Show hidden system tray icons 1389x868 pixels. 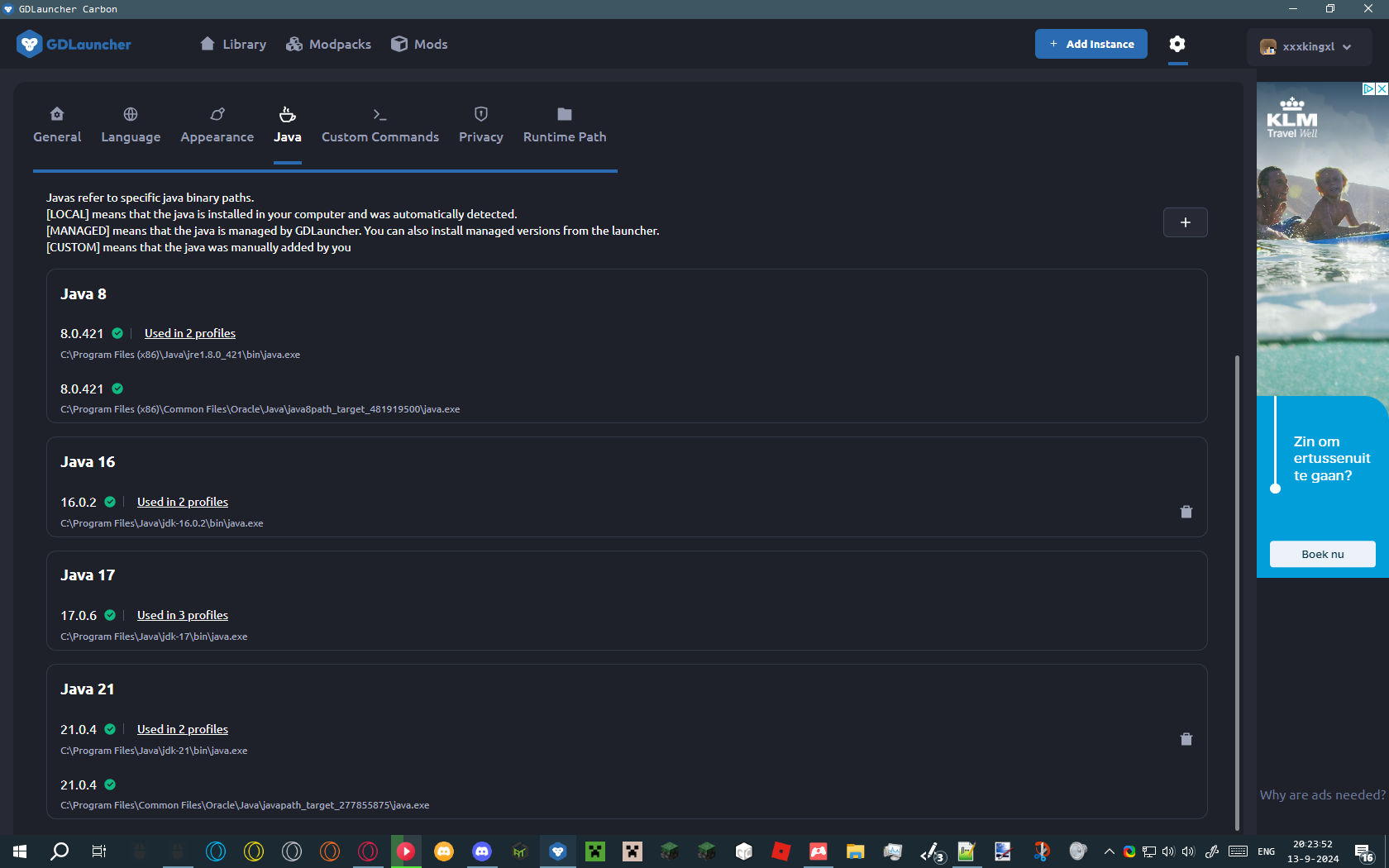pos(1110,851)
